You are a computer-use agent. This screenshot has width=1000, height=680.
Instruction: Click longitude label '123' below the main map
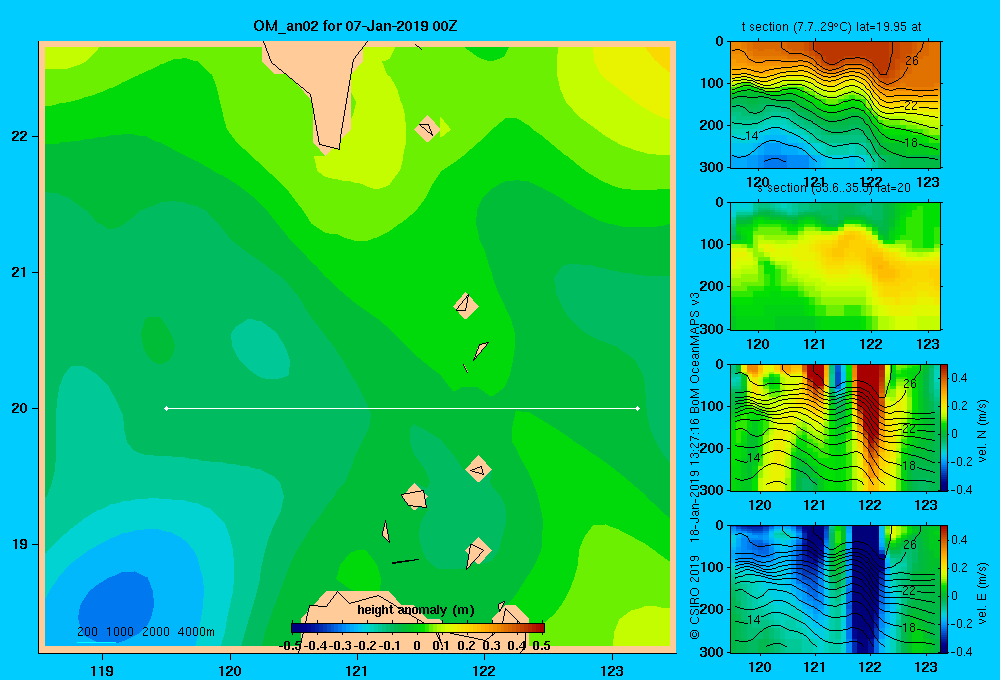612,670
